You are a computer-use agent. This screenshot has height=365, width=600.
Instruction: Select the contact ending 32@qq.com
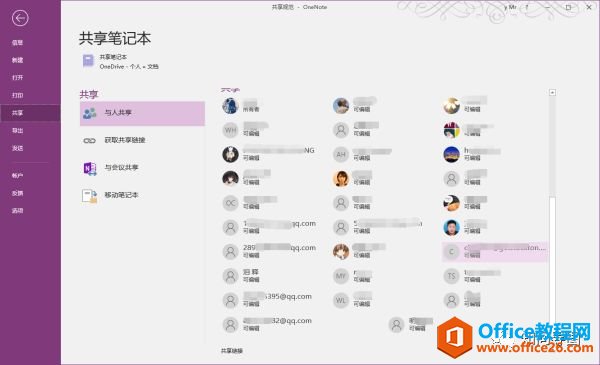277,321
